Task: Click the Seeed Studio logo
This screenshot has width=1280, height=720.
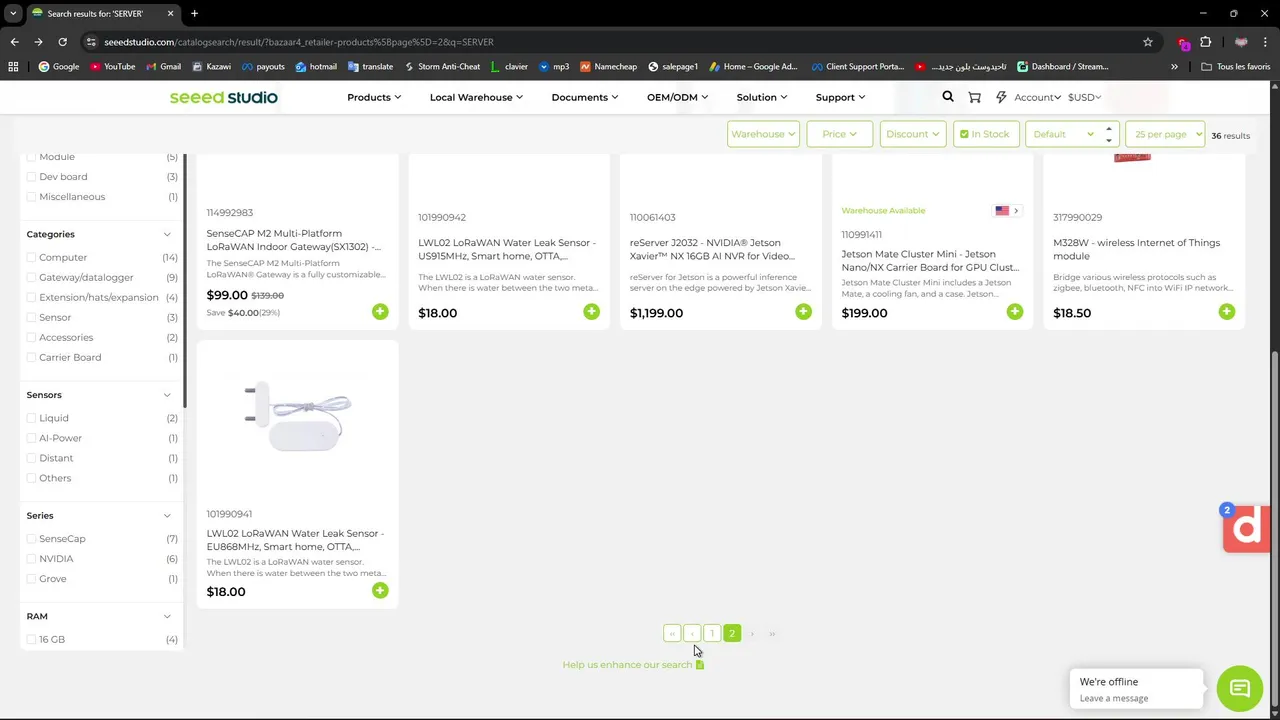Action: point(223,97)
